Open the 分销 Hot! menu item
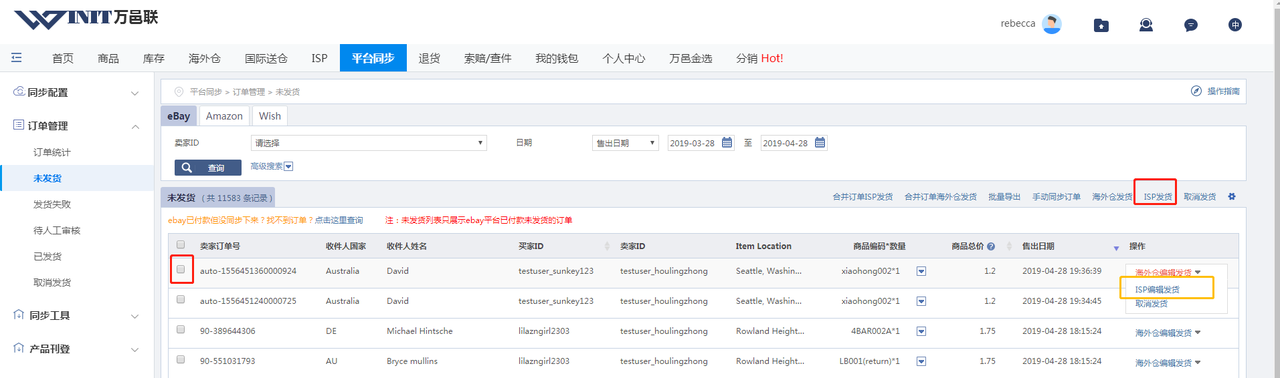Image resolution: width=1280 pixels, height=378 pixels. coord(759,58)
